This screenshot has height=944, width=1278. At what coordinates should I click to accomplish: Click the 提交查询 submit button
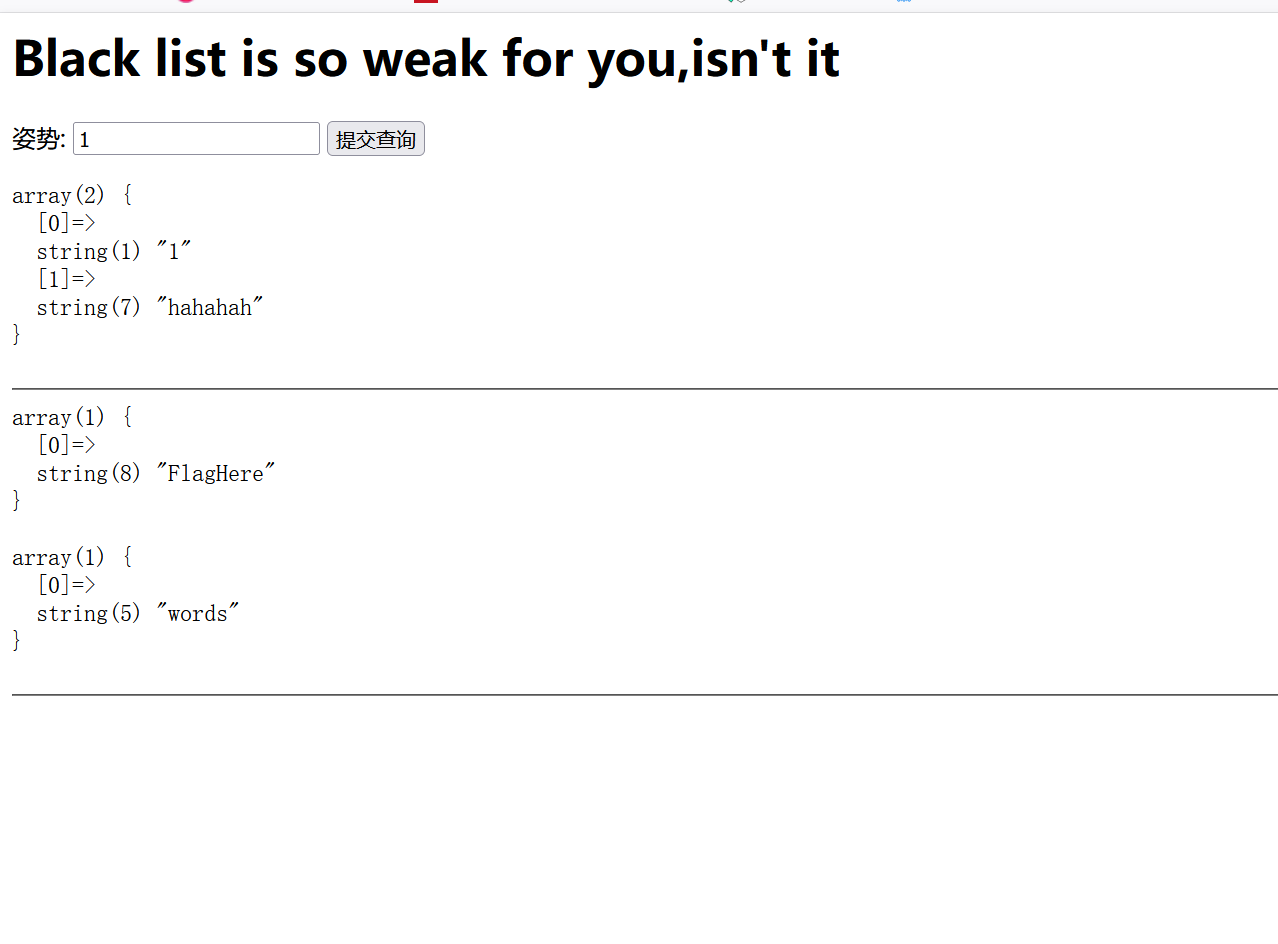pos(376,139)
